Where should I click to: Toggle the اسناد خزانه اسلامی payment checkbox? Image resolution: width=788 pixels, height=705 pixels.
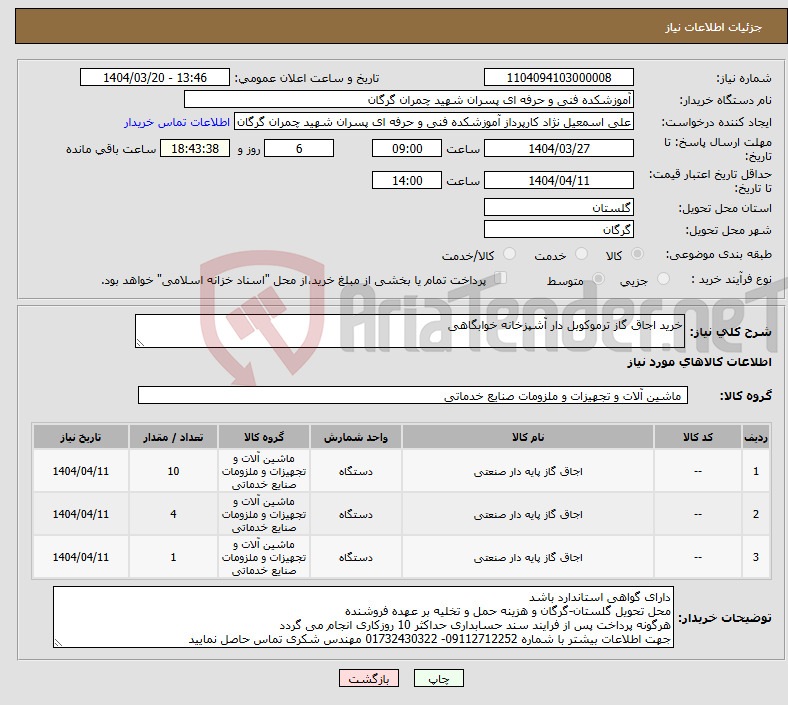tap(501, 278)
